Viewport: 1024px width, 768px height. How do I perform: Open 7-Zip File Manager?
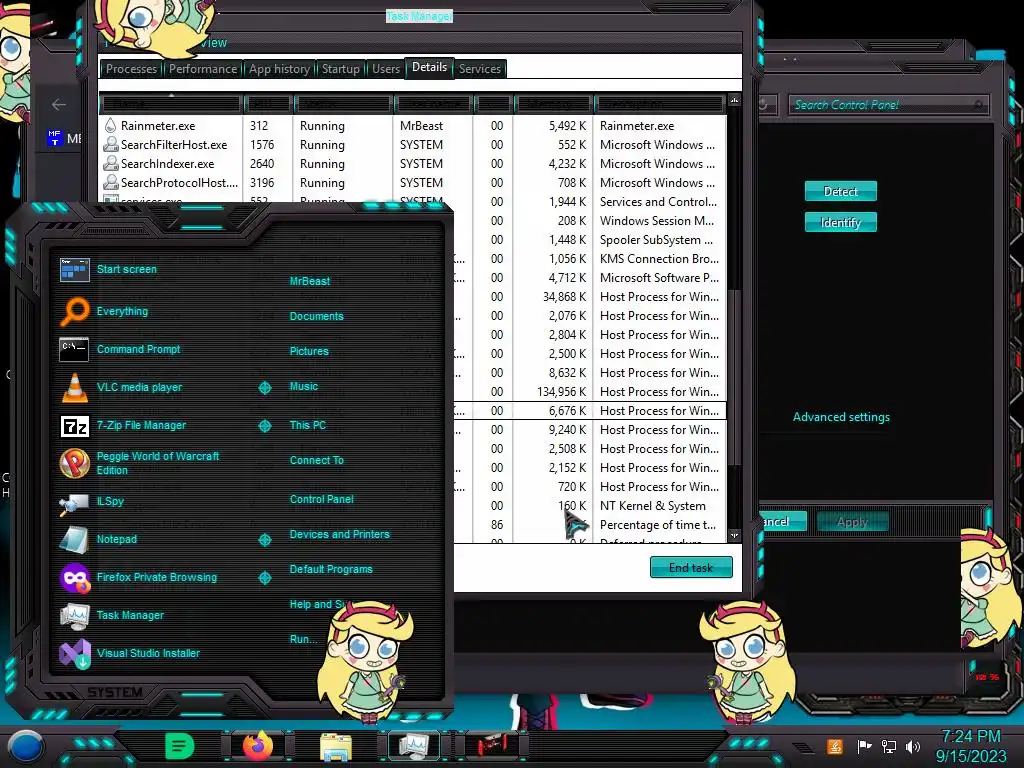coord(74,426)
